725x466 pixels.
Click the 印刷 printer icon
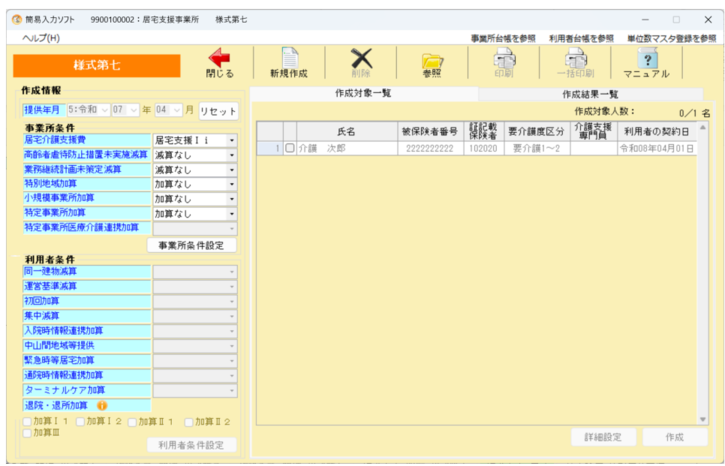(x=504, y=60)
